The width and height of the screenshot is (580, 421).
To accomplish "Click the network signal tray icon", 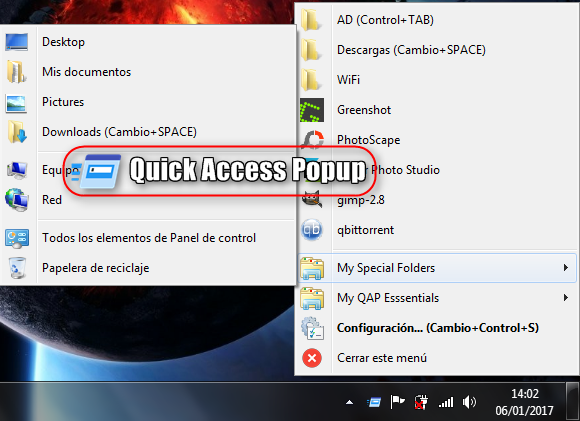I will (446, 402).
